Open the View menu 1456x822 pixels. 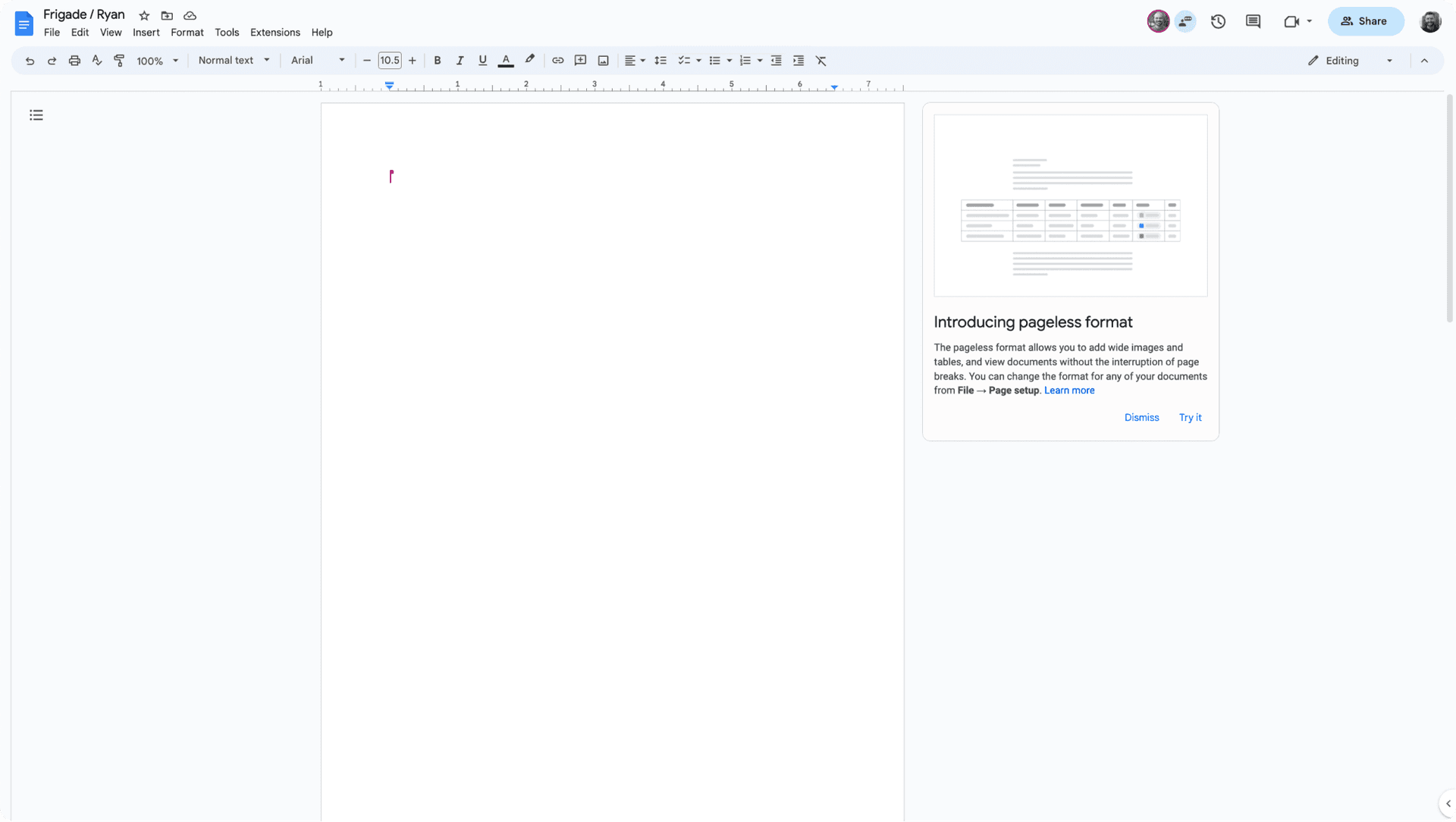[x=111, y=33]
